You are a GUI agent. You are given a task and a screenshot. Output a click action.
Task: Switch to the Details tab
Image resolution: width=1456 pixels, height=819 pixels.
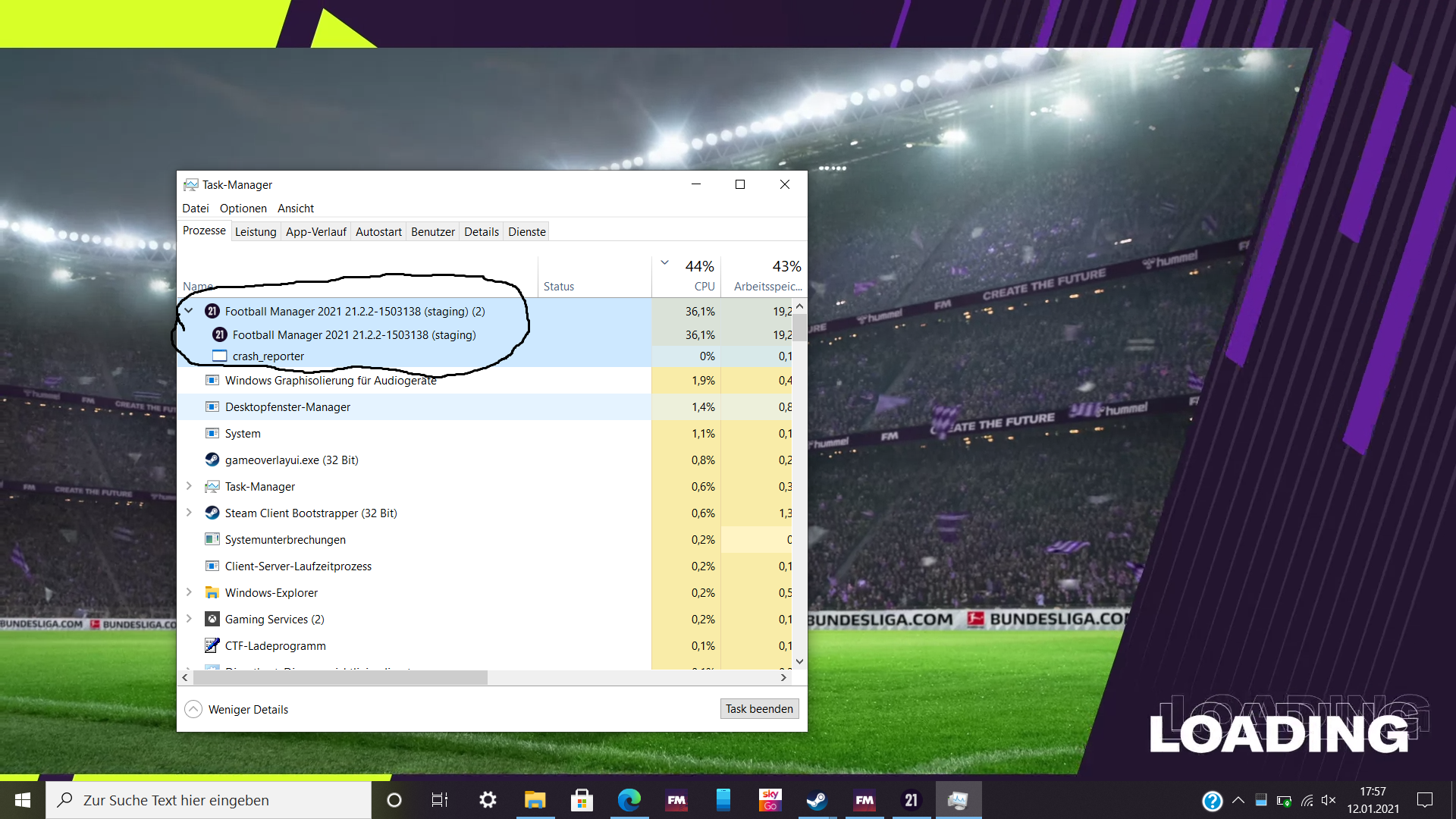(x=482, y=231)
